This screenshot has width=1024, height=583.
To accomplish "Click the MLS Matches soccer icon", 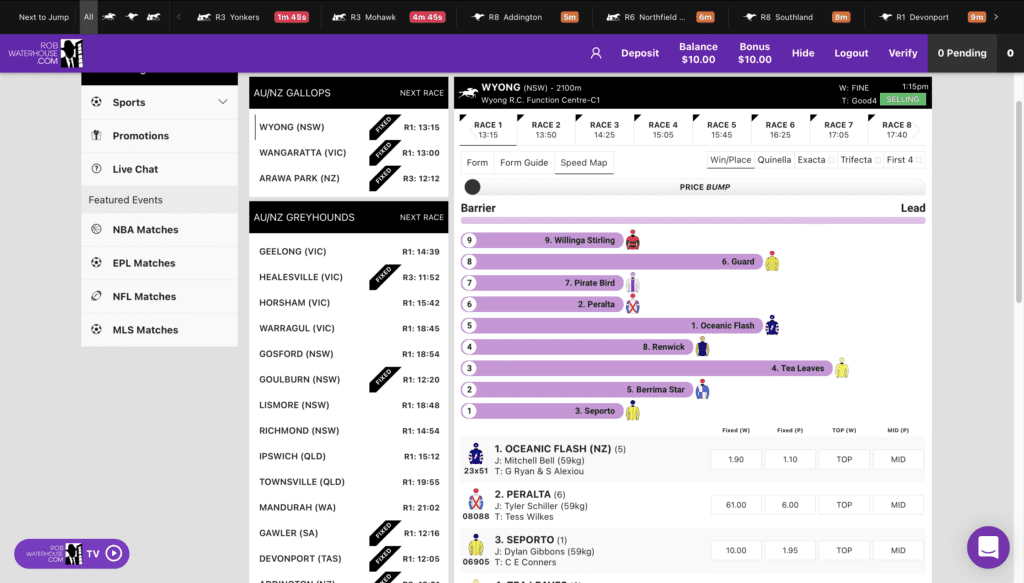I will [97, 330].
